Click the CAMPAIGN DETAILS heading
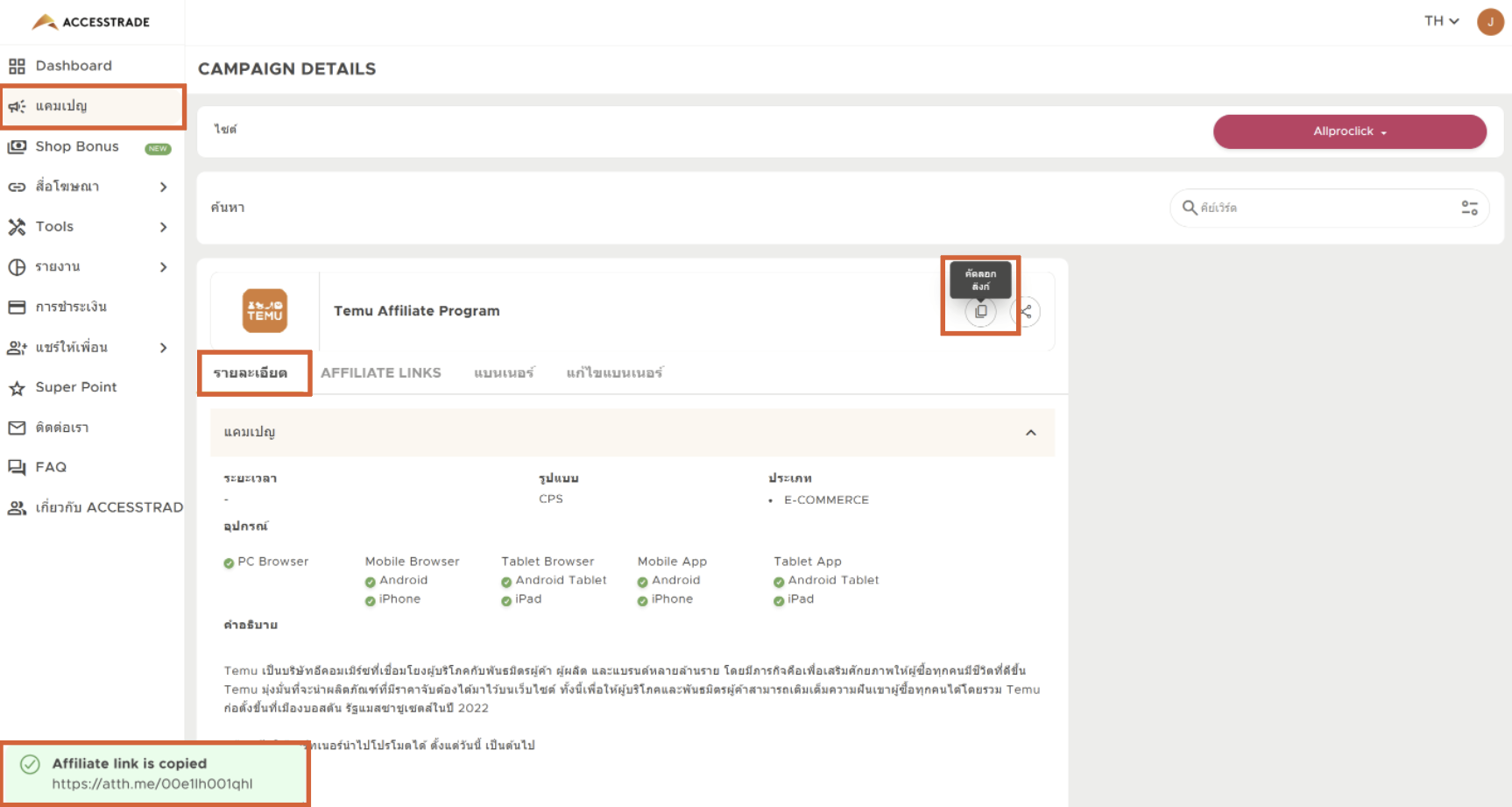1512x807 pixels. [286, 69]
